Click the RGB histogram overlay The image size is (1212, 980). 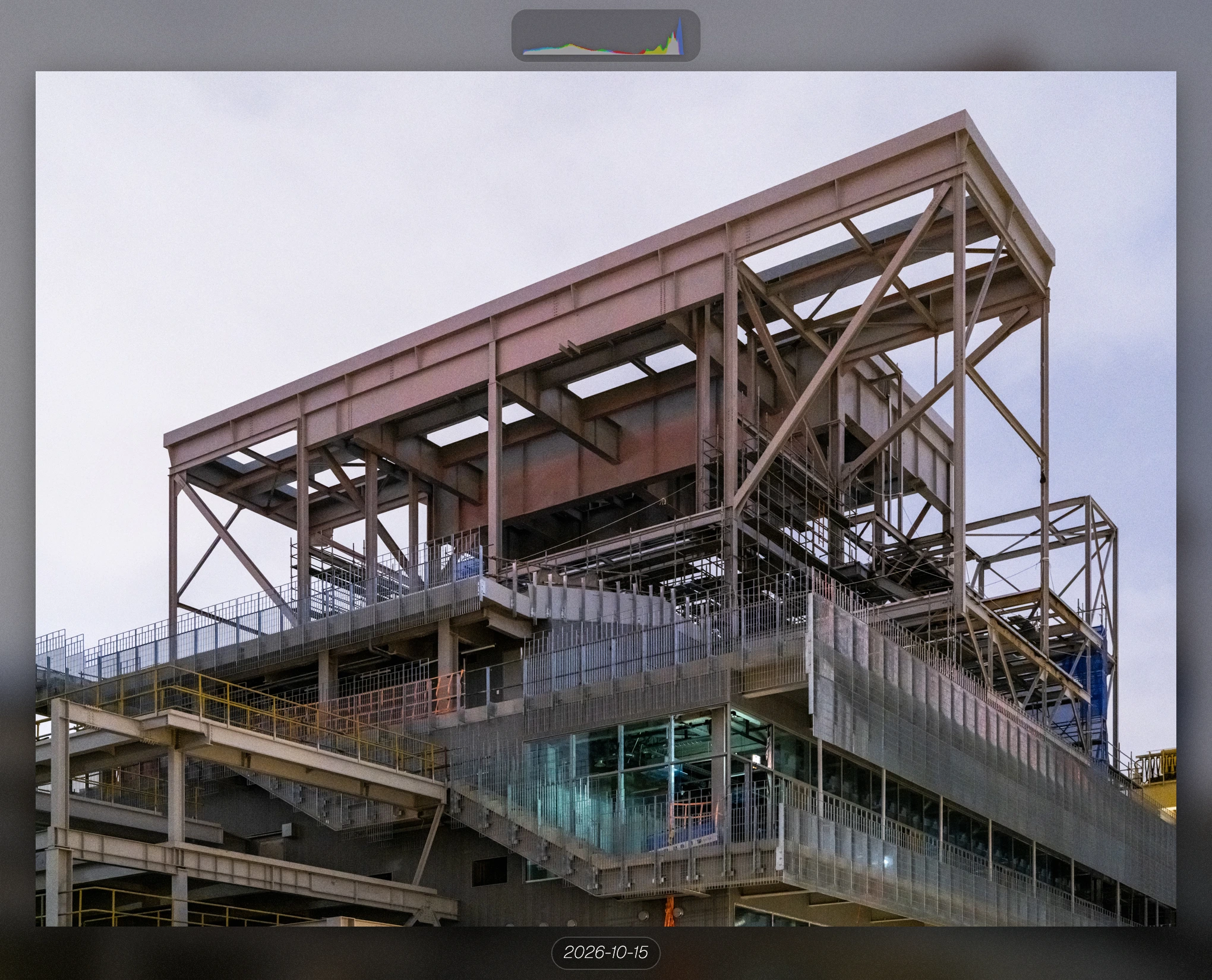tap(605, 36)
